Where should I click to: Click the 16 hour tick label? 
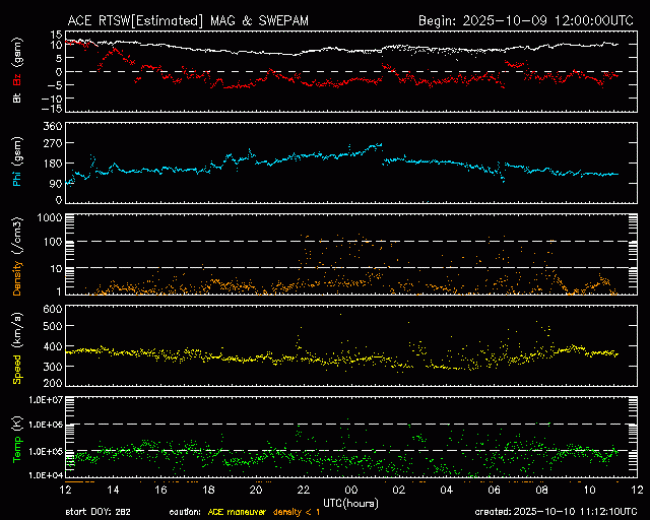pyautogui.click(x=160, y=490)
